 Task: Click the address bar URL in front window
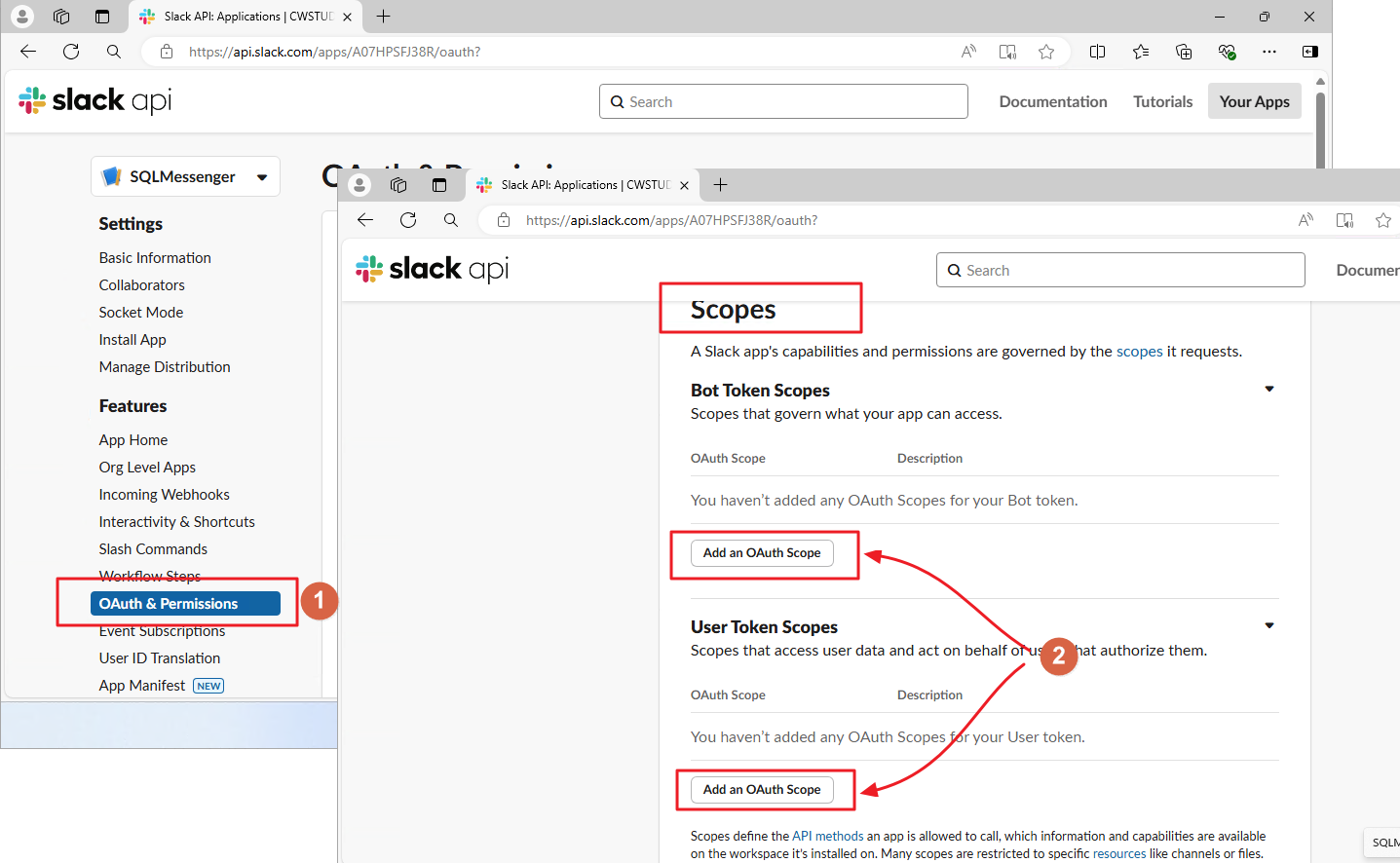tap(671, 220)
